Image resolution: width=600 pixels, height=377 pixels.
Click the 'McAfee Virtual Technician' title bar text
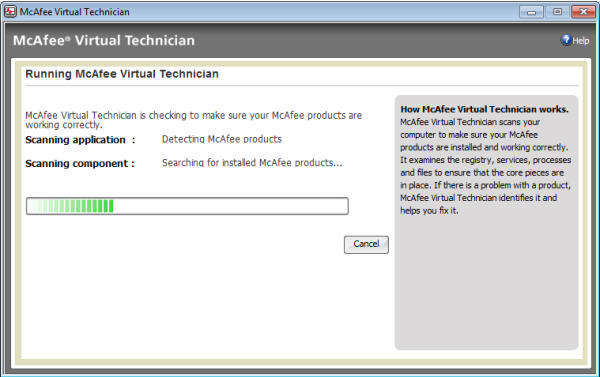point(75,12)
